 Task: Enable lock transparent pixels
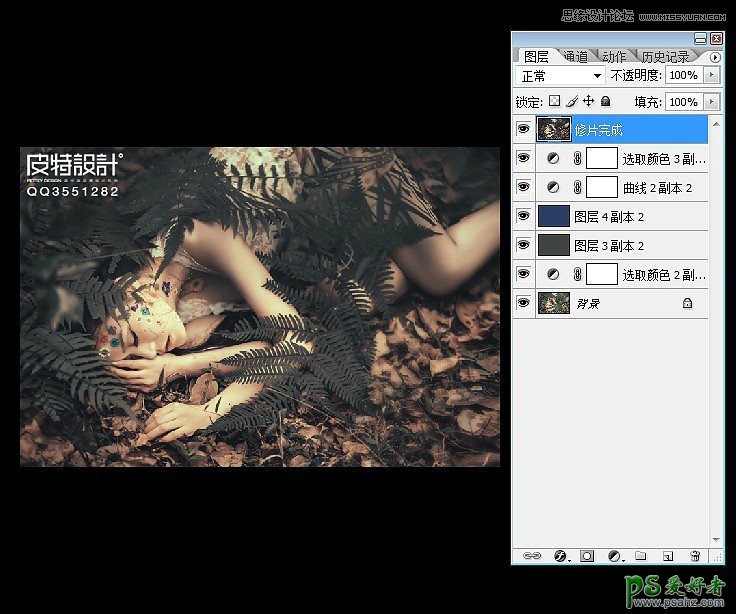click(555, 102)
